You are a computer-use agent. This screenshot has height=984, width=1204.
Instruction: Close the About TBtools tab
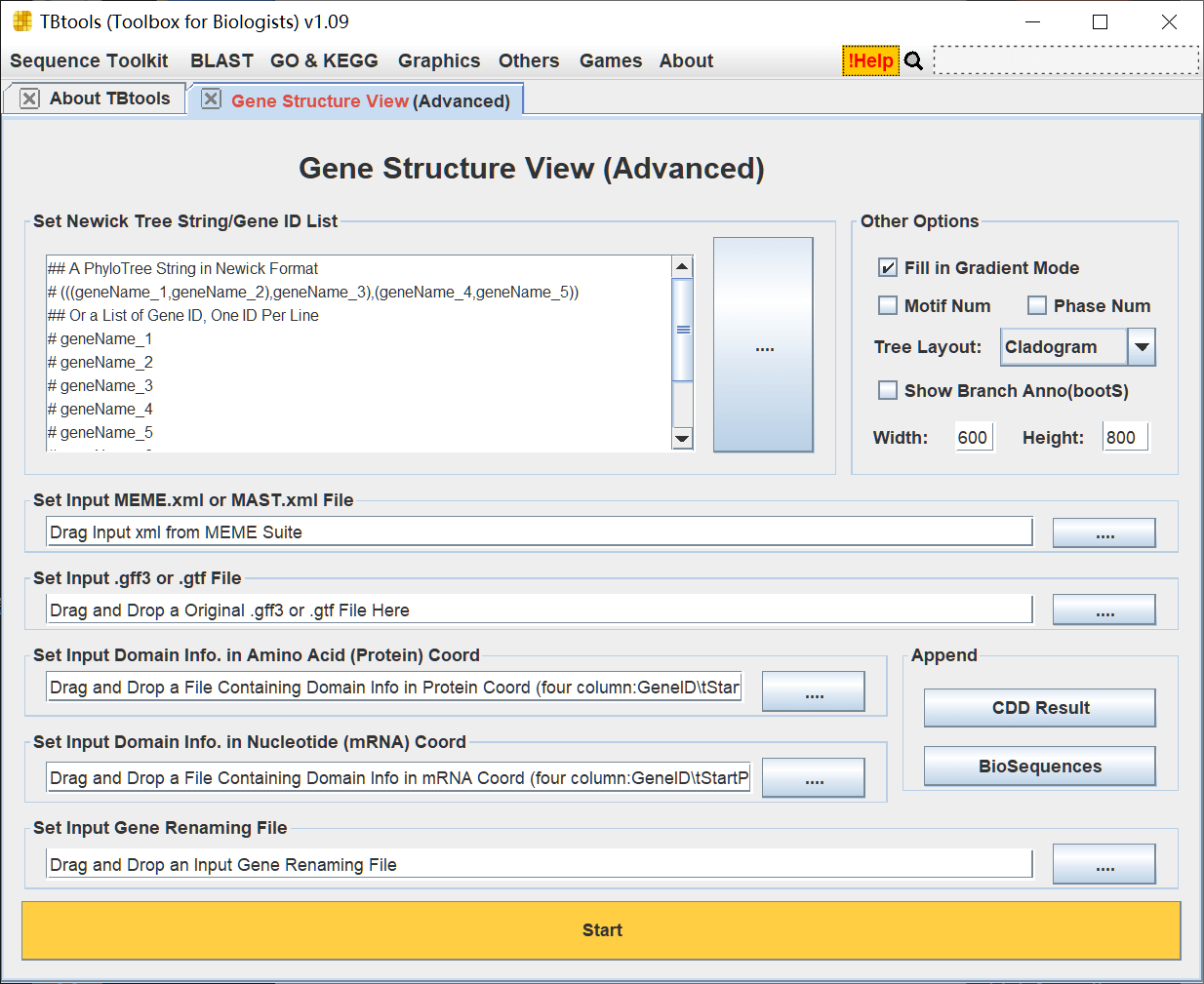coord(29,98)
